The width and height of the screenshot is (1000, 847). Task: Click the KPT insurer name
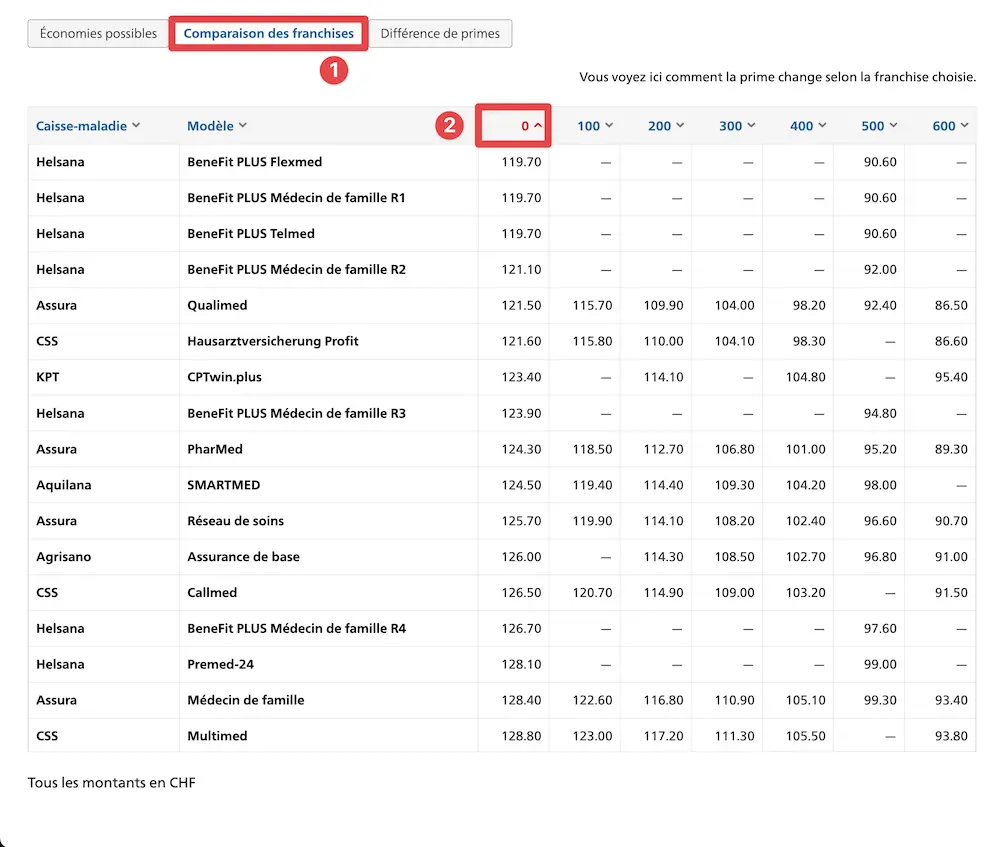click(48, 377)
